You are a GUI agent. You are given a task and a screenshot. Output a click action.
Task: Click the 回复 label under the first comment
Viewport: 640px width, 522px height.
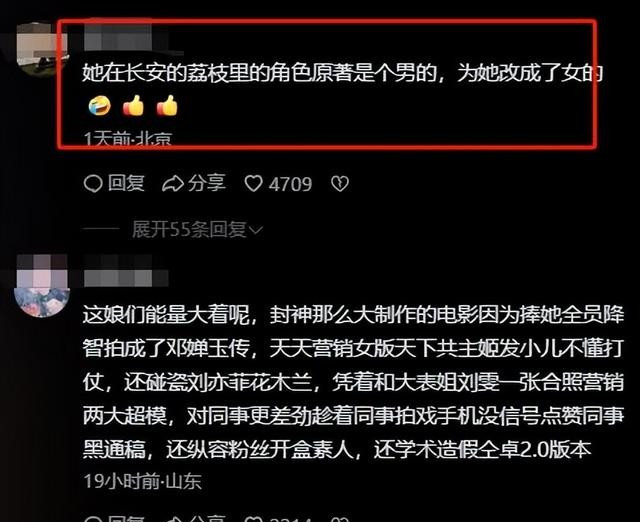tap(126, 183)
